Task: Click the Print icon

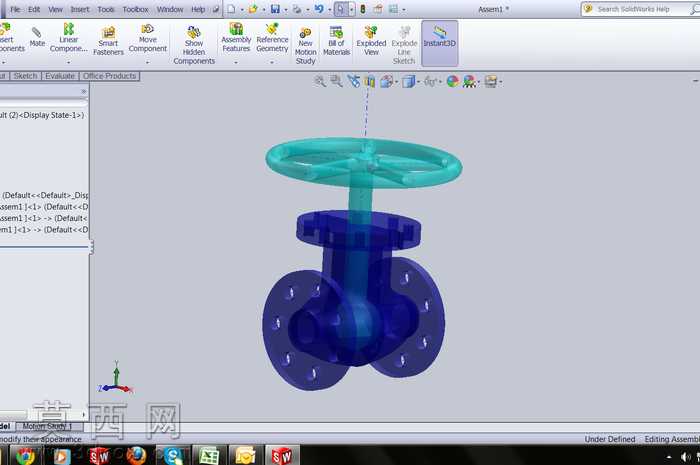Action: (x=296, y=8)
